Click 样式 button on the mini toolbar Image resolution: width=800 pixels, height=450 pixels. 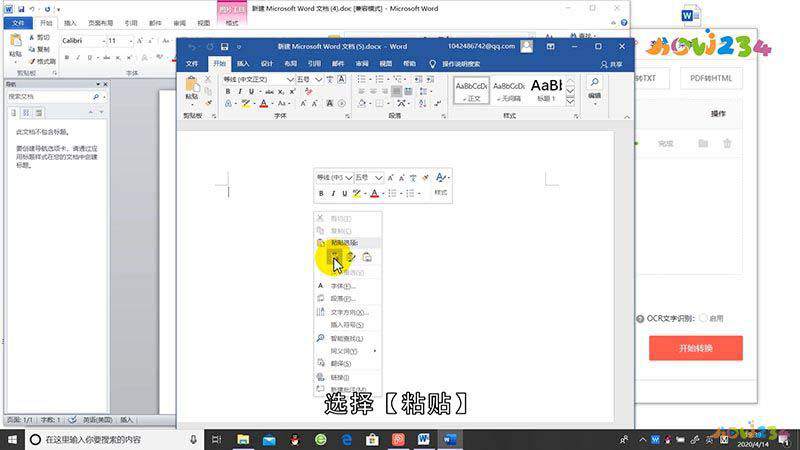441,186
